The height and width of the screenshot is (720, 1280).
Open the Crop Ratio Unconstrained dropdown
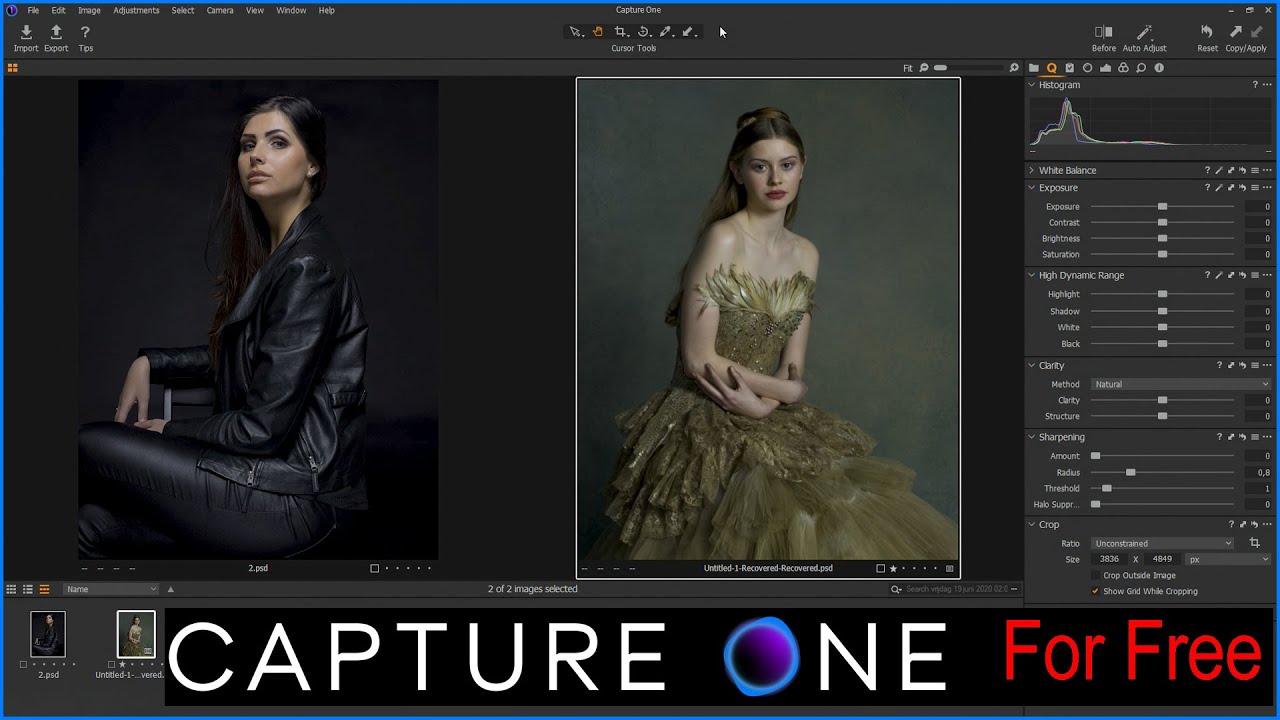coord(1163,543)
